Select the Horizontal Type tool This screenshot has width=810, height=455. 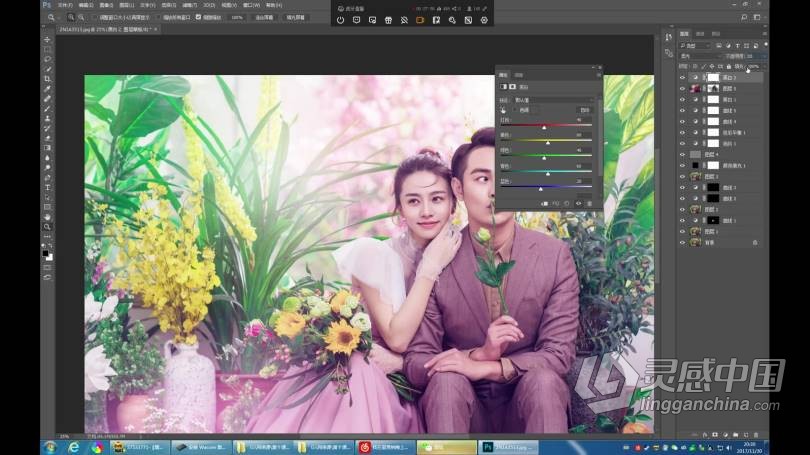click(x=48, y=187)
